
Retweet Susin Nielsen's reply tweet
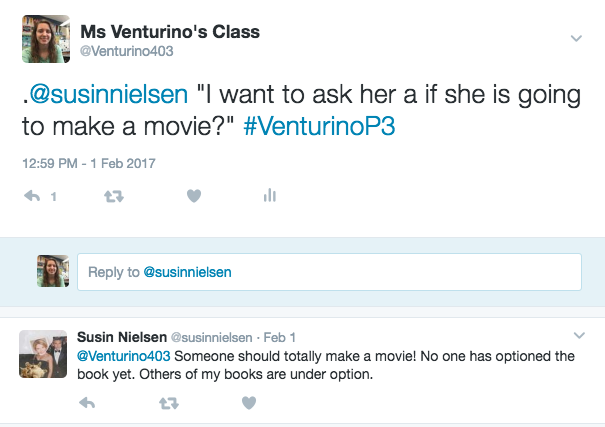click(x=169, y=403)
